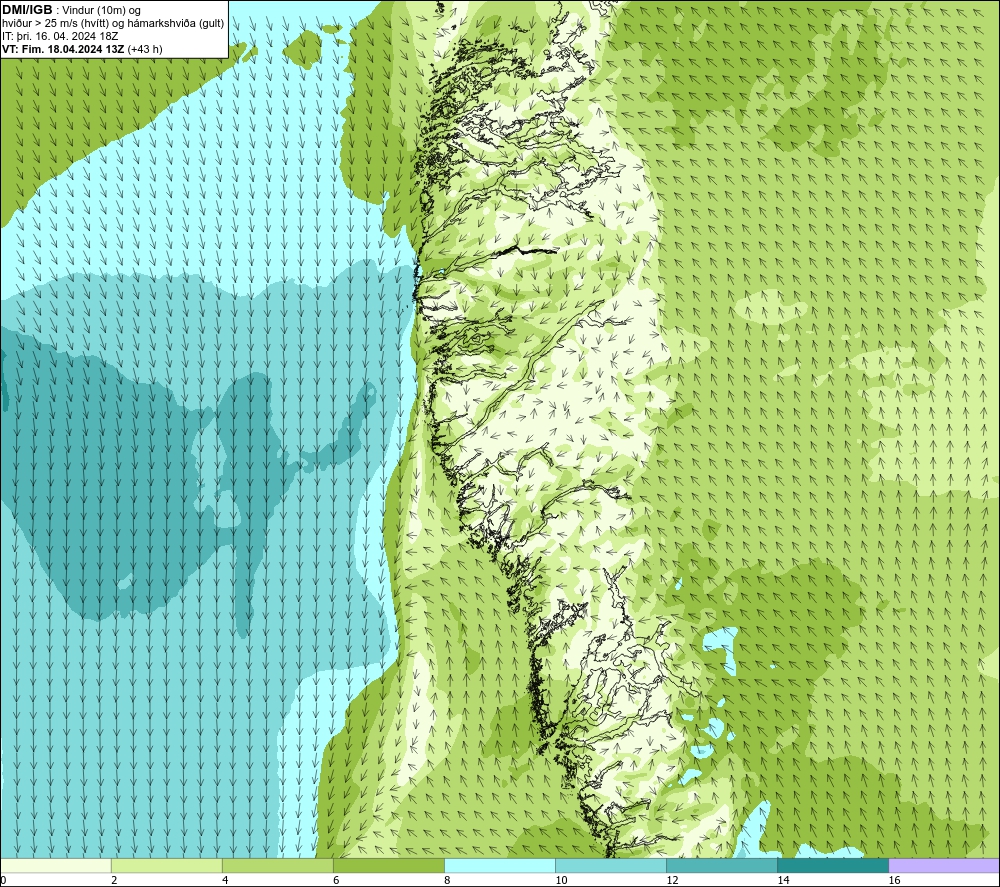Click the legend scale label '16'
This screenshot has height=887, width=1000.
click(894, 880)
